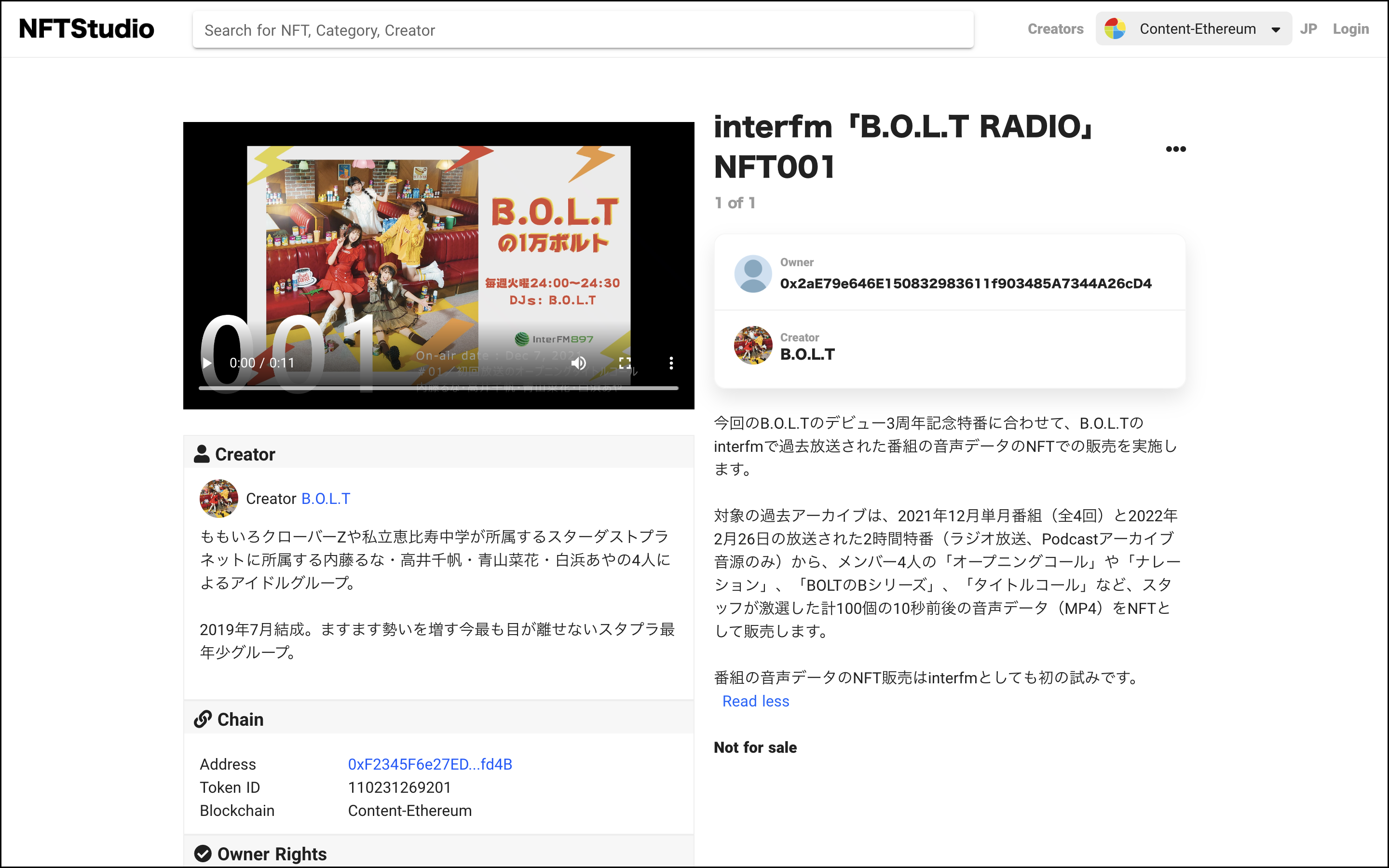Click the Login link
This screenshot has height=868, width=1389.
tap(1350, 29)
